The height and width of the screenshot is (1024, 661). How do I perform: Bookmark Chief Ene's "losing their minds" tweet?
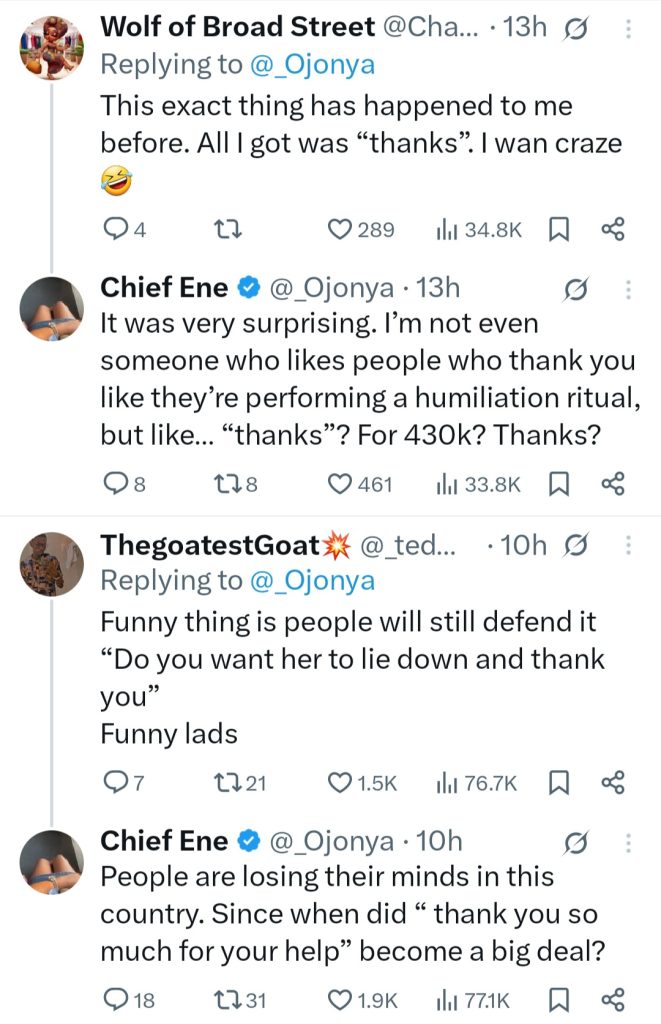[558, 999]
